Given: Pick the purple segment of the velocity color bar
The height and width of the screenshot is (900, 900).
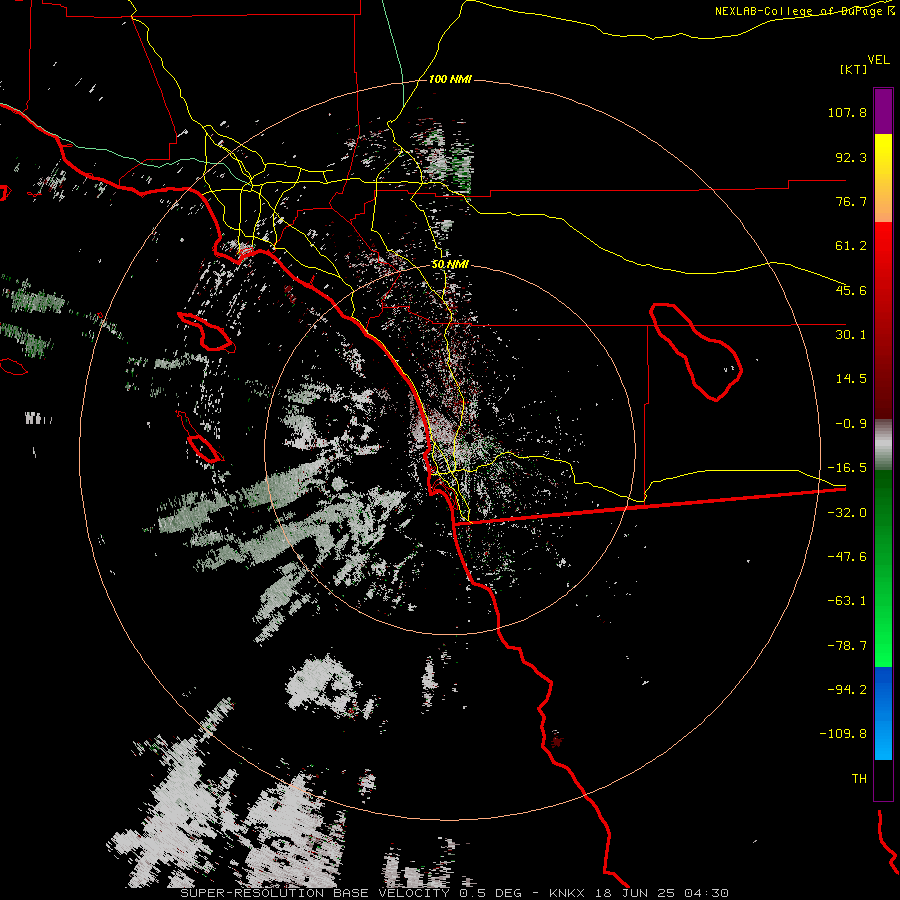Looking at the screenshot, I should pyautogui.click(x=883, y=111).
